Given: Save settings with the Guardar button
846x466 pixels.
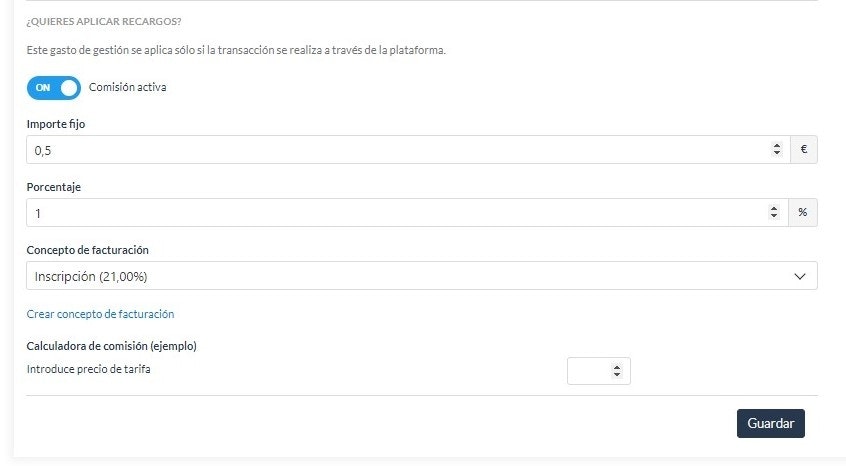Looking at the screenshot, I should 770,423.
